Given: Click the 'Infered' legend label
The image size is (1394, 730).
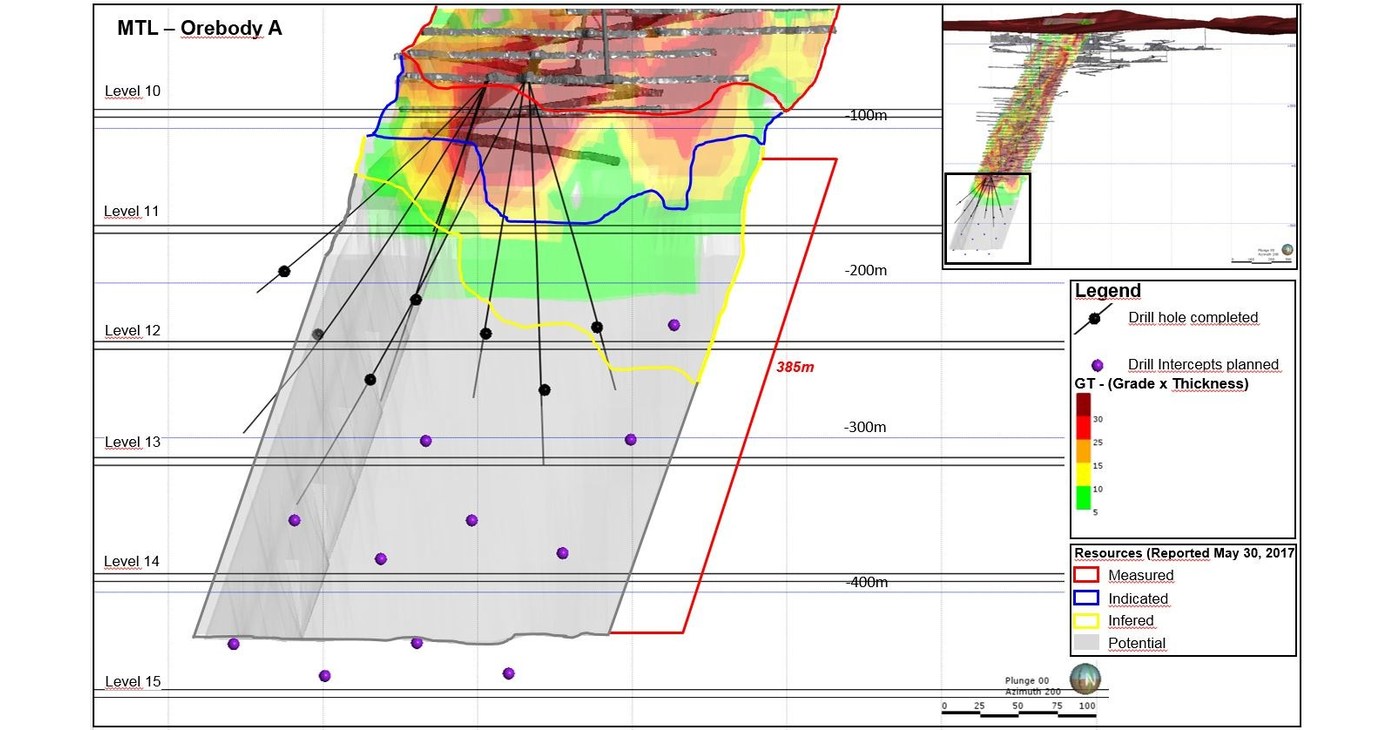Looking at the screenshot, I should coord(1131,621).
